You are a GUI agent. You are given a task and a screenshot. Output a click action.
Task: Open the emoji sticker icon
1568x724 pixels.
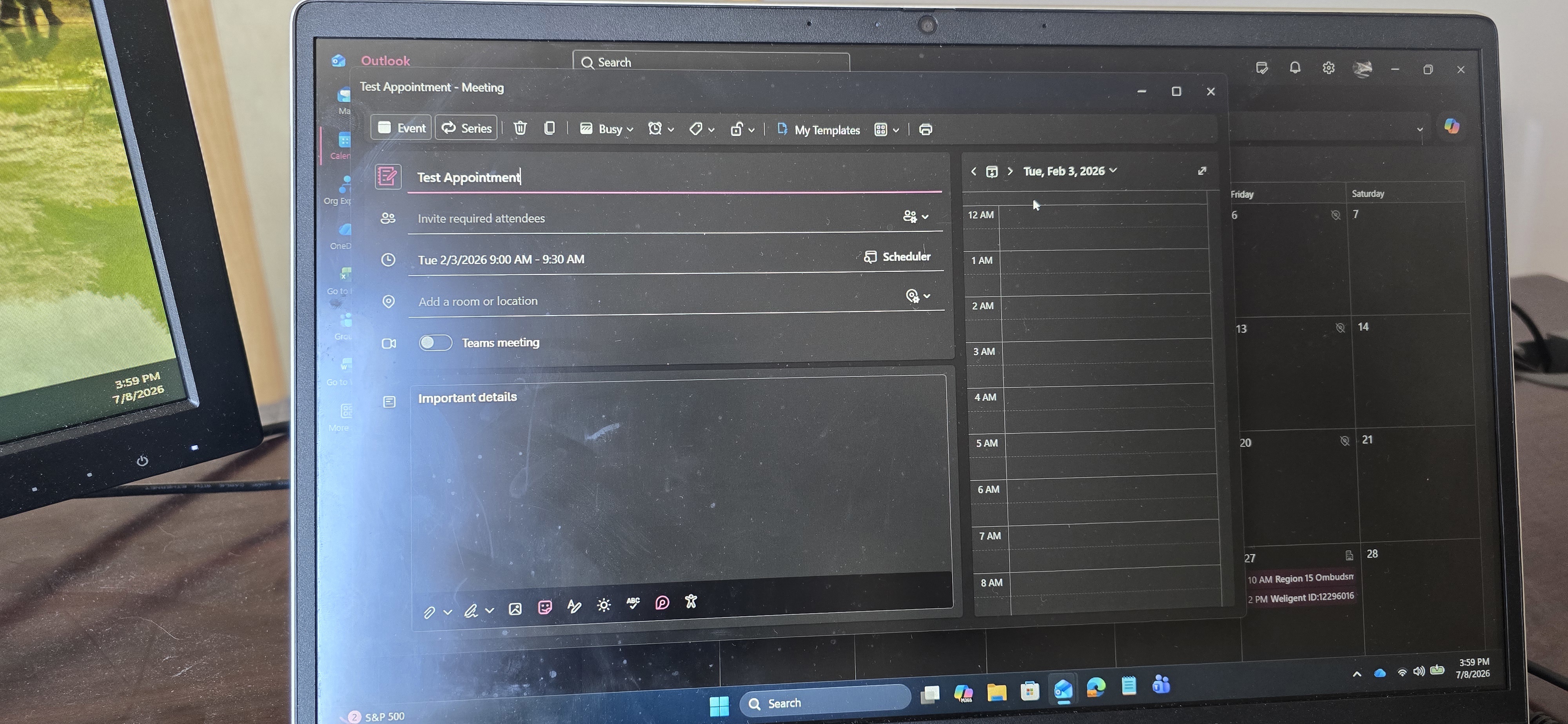pyautogui.click(x=545, y=607)
